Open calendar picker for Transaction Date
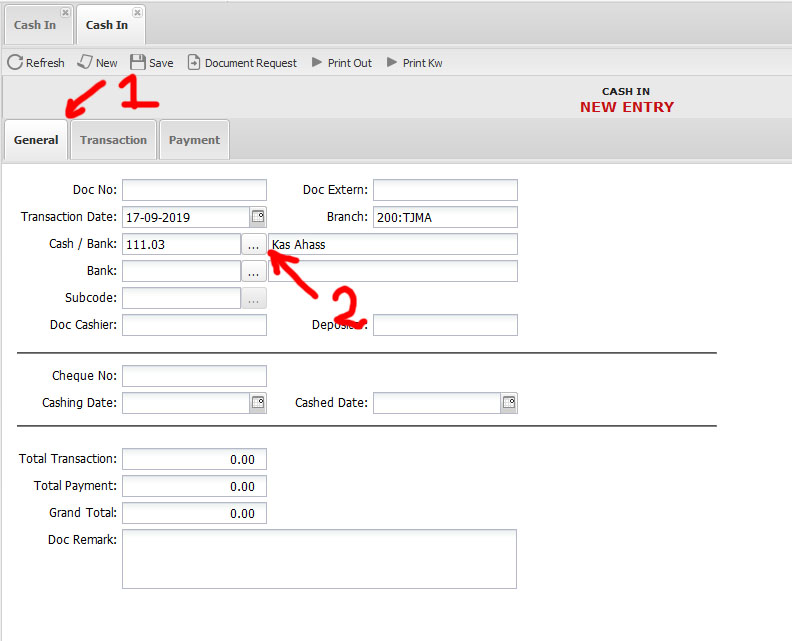Screen dimensions: 792x641 [x=258, y=217]
